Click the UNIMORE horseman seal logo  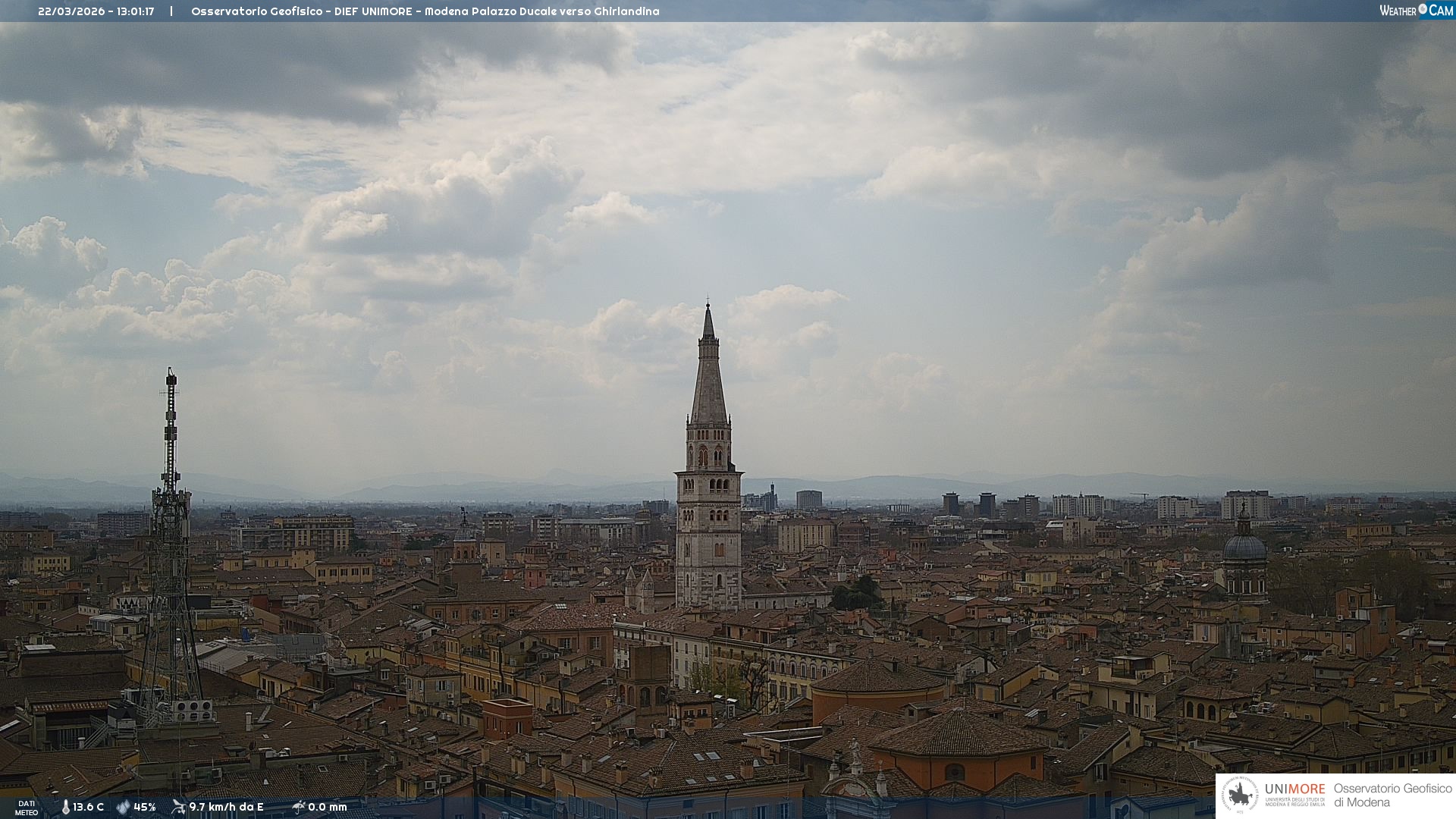(1240, 795)
